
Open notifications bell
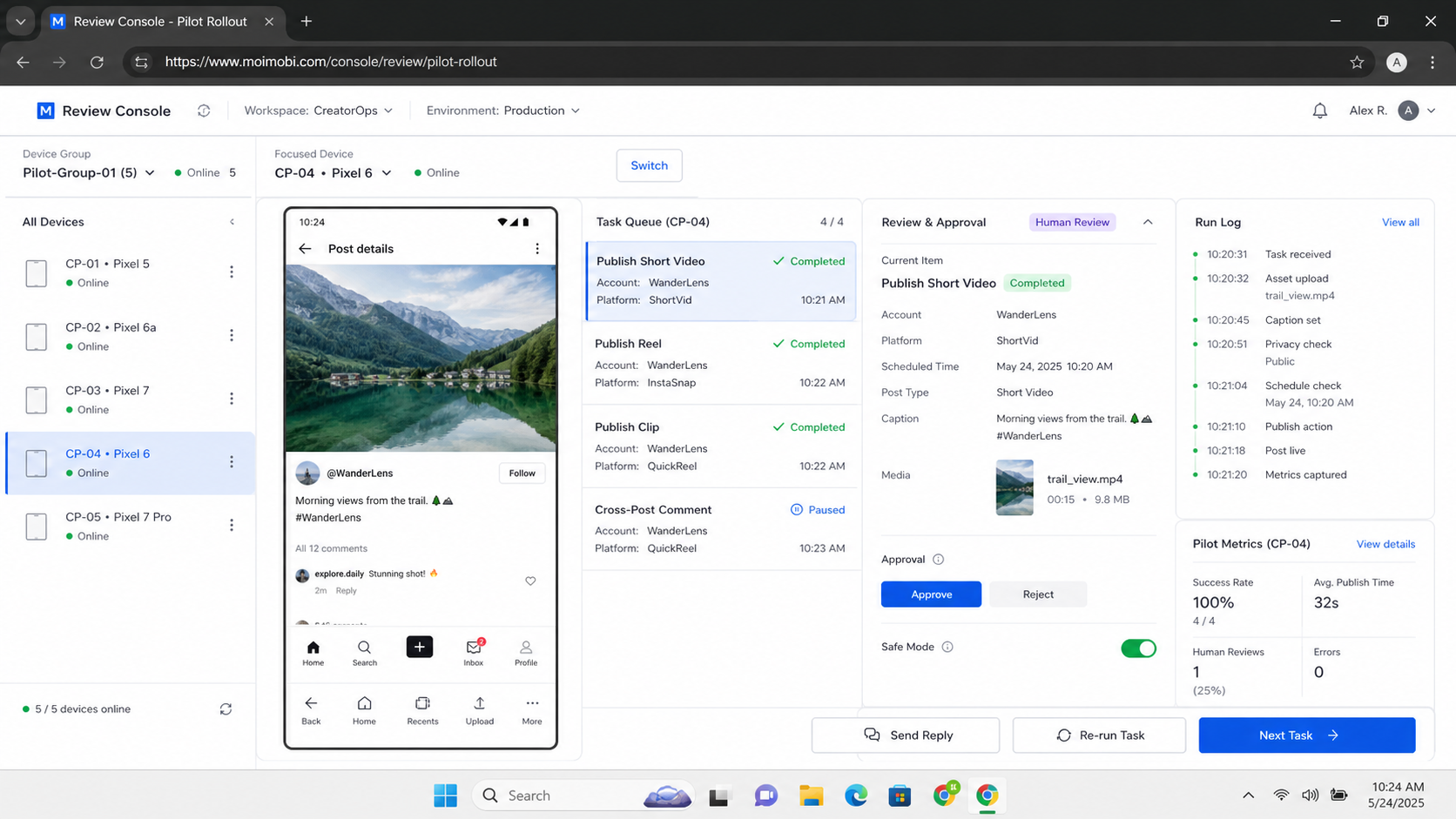coord(1320,111)
